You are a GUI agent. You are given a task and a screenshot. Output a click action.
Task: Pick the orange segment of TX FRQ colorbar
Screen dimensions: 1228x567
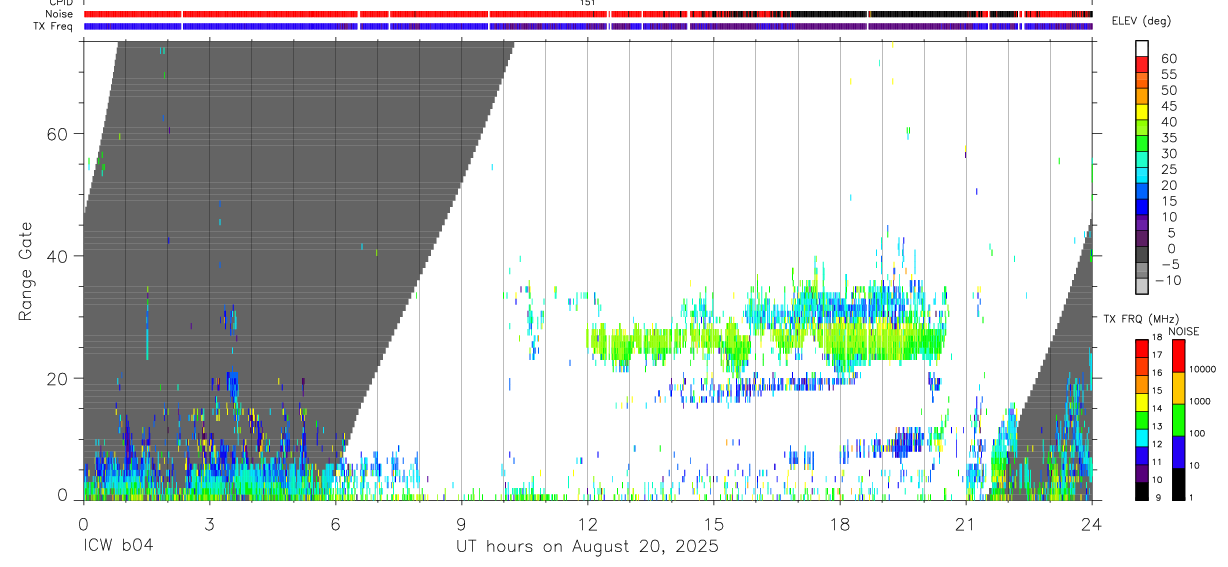pyautogui.click(x=1141, y=385)
